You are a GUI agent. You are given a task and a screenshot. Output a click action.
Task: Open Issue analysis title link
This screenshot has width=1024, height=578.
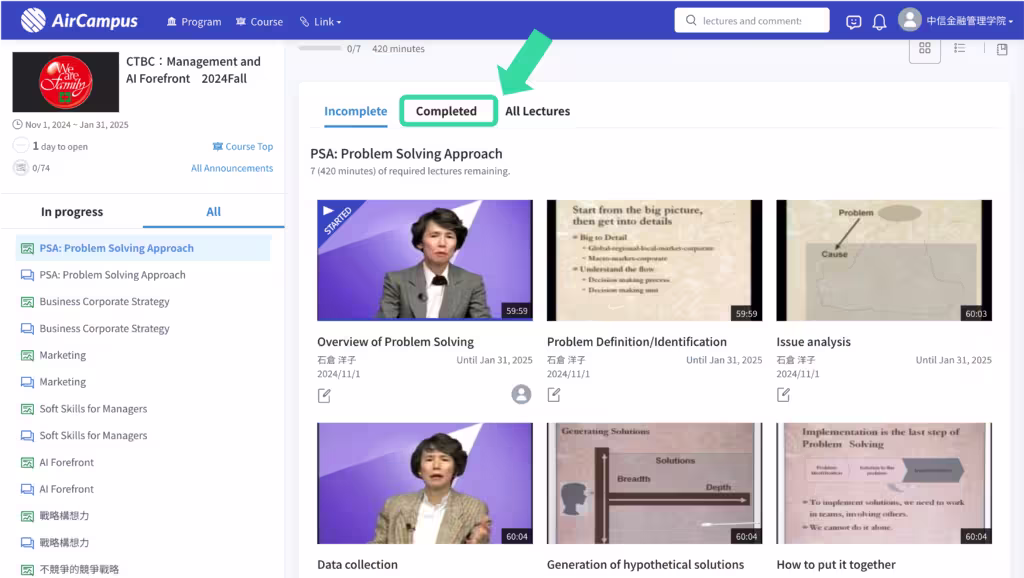coord(813,342)
